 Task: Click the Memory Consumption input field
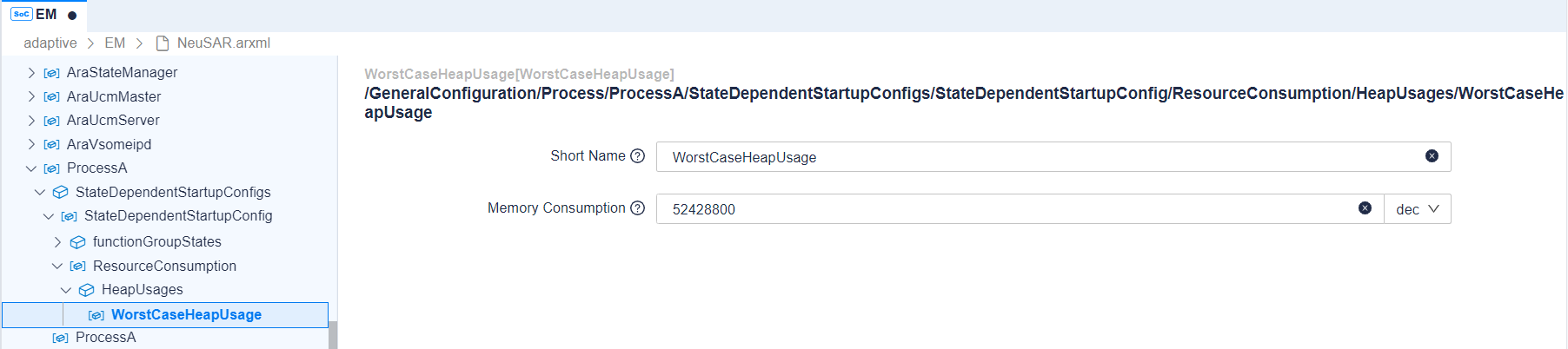[1000, 209]
